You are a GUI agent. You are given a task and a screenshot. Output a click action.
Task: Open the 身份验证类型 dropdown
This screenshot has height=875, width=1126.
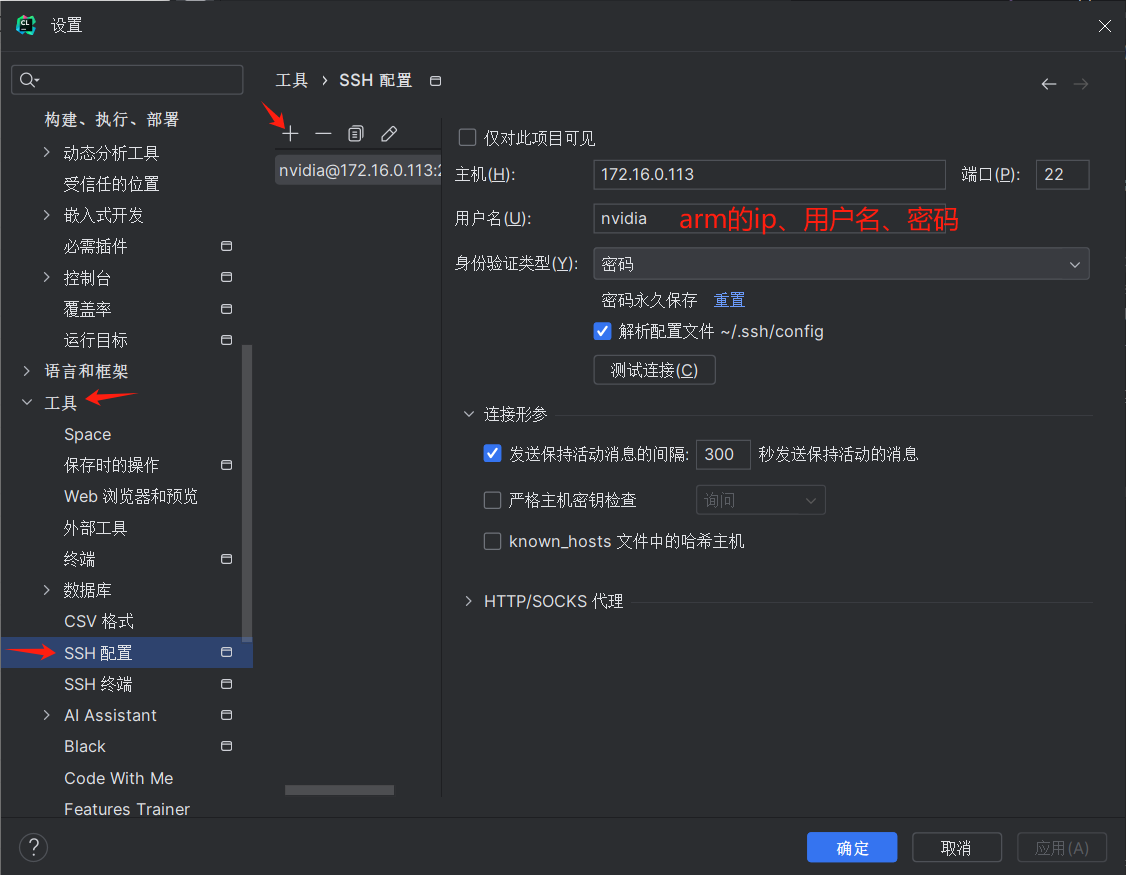coord(841,264)
